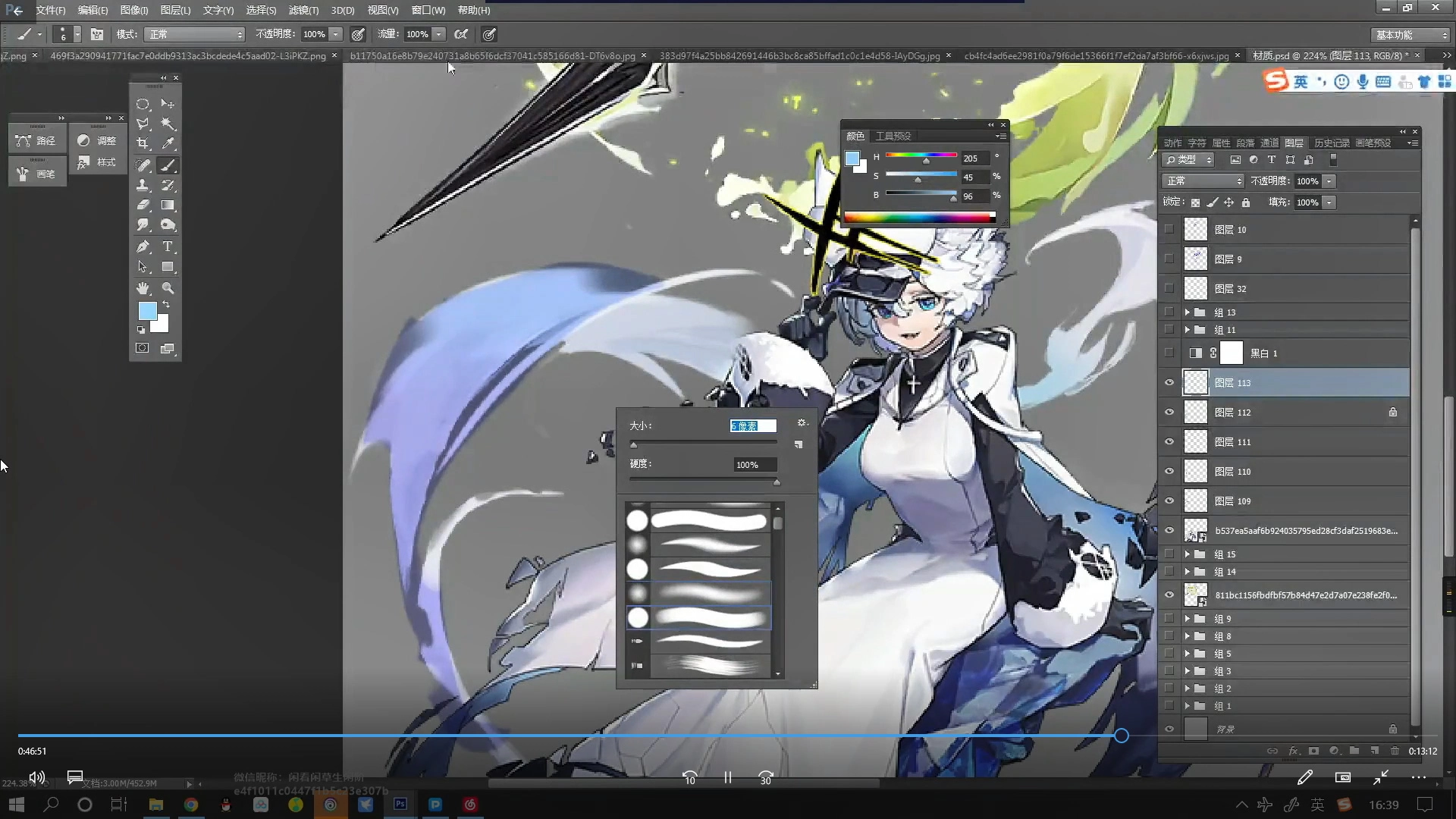This screenshot has width=1456, height=819.
Task: Click the lock transparent pixels icon
Action: click(x=1195, y=202)
